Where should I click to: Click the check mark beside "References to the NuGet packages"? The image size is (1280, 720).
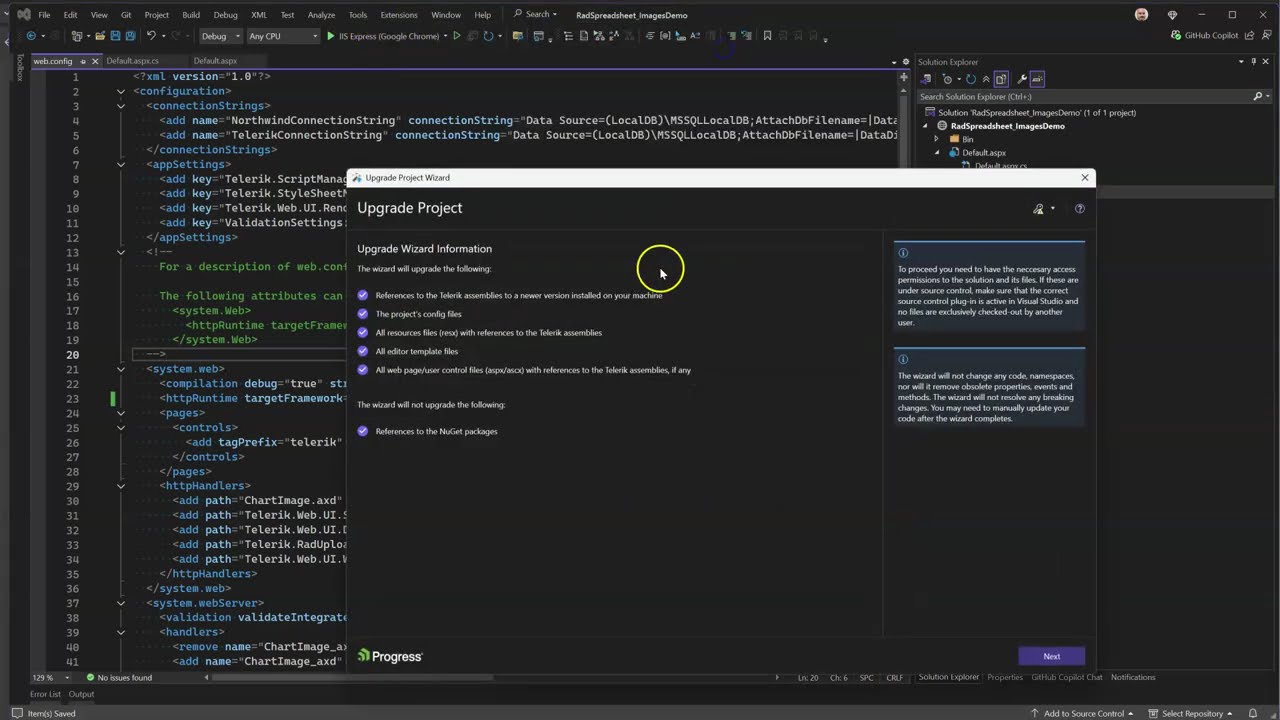click(363, 431)
